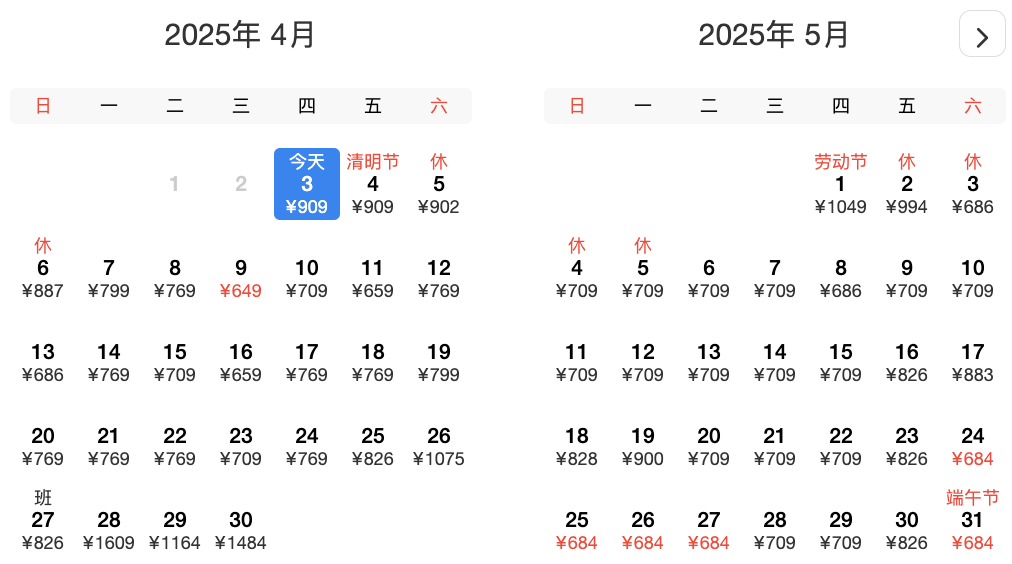Pick May 8 priced ¥686
The height and width of the screenshot is (564, 1012).
click(x=840, y=279)
